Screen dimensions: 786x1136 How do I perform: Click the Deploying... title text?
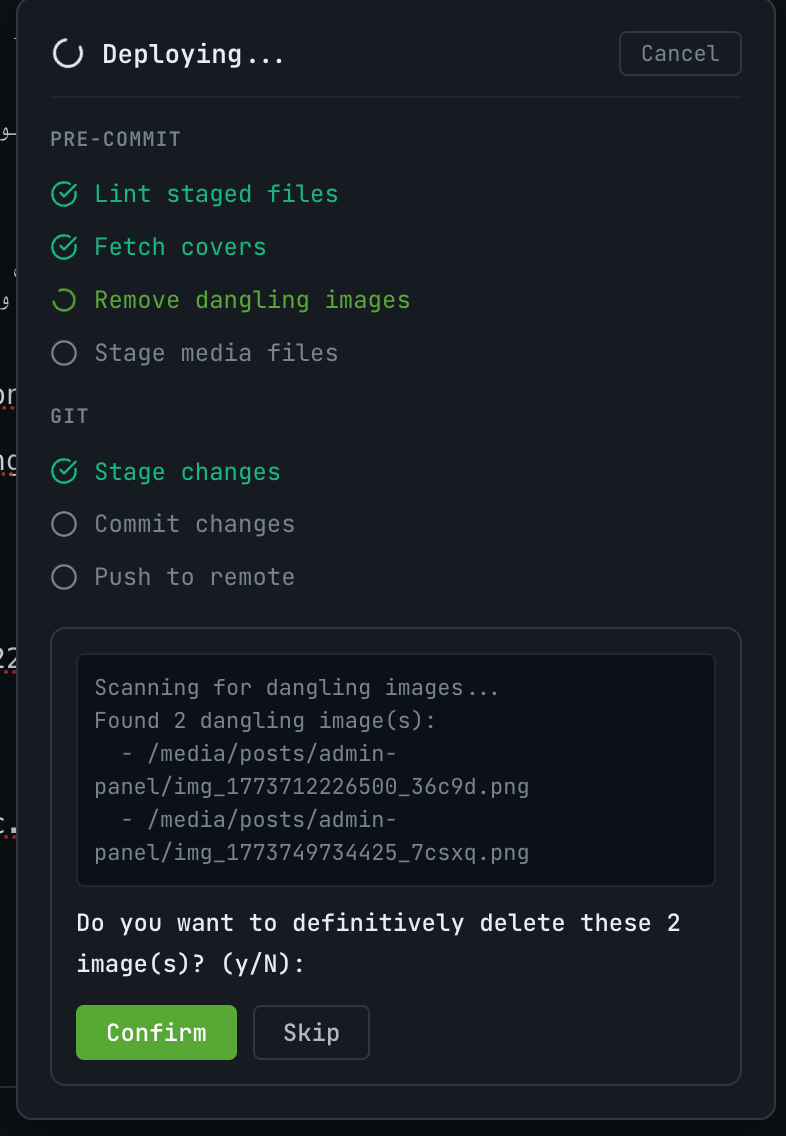click(x=192, y=54)
